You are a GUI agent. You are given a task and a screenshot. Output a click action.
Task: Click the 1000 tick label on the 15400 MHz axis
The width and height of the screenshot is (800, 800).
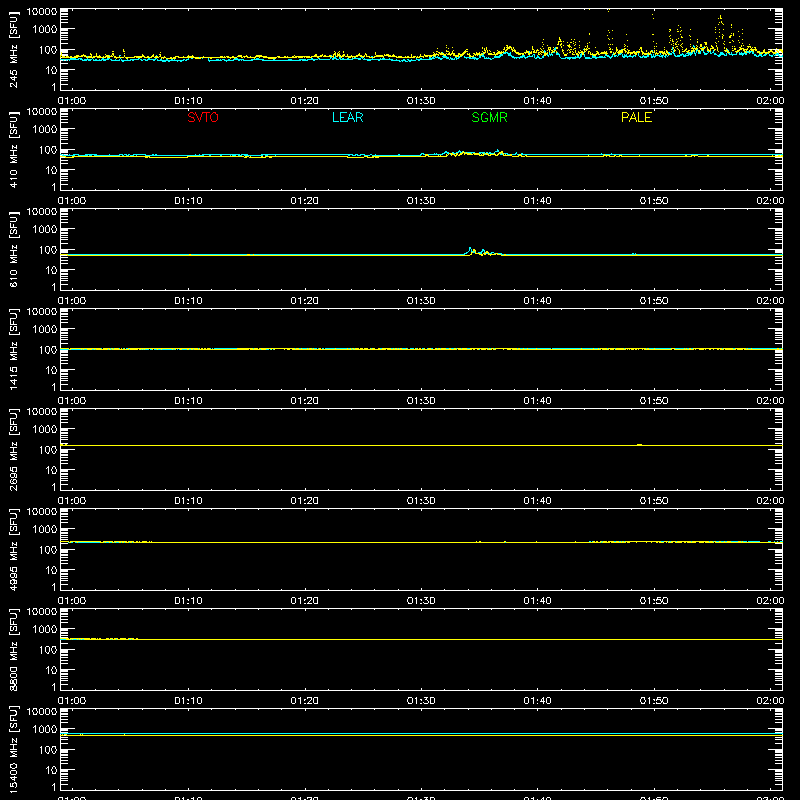[x=45, y=730]
